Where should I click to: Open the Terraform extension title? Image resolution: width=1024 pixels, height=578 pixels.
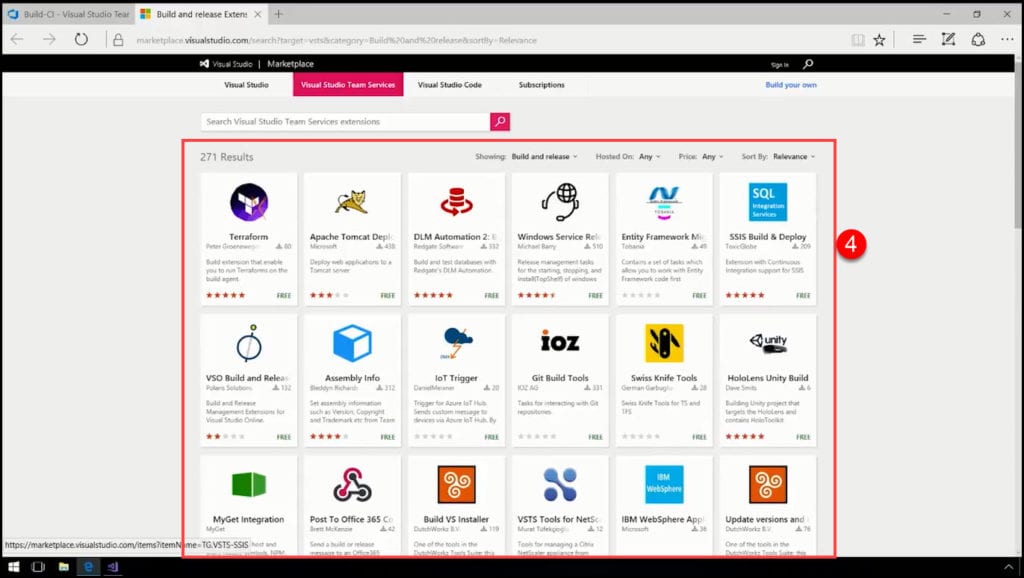point(249,236)
